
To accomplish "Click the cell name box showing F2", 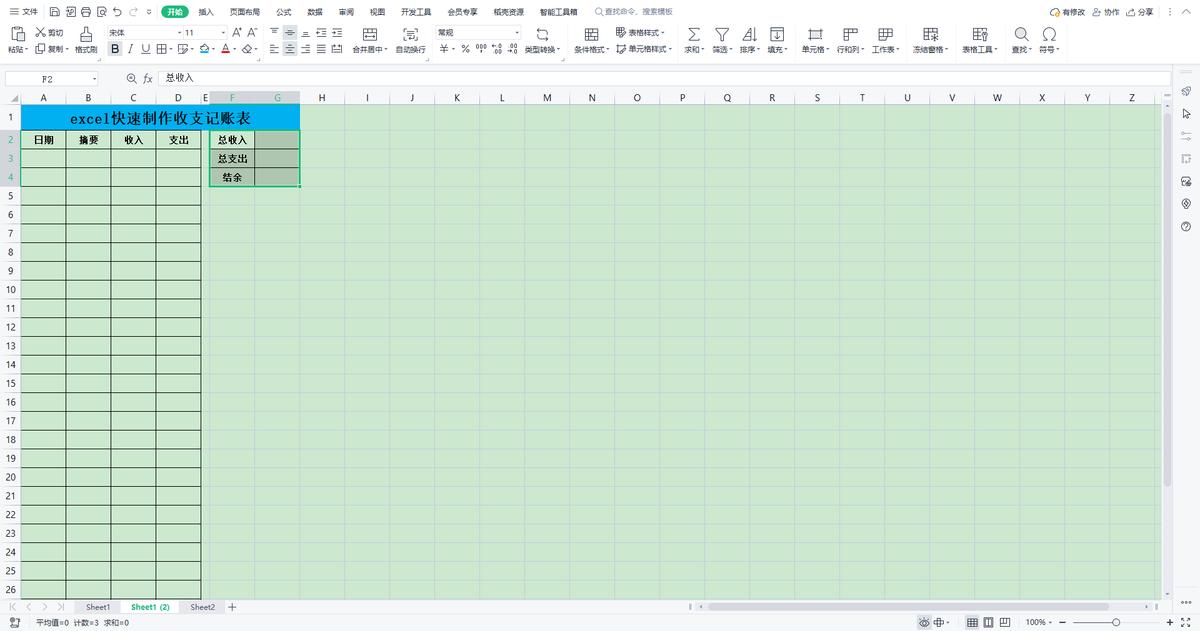I will click(52, 78).
